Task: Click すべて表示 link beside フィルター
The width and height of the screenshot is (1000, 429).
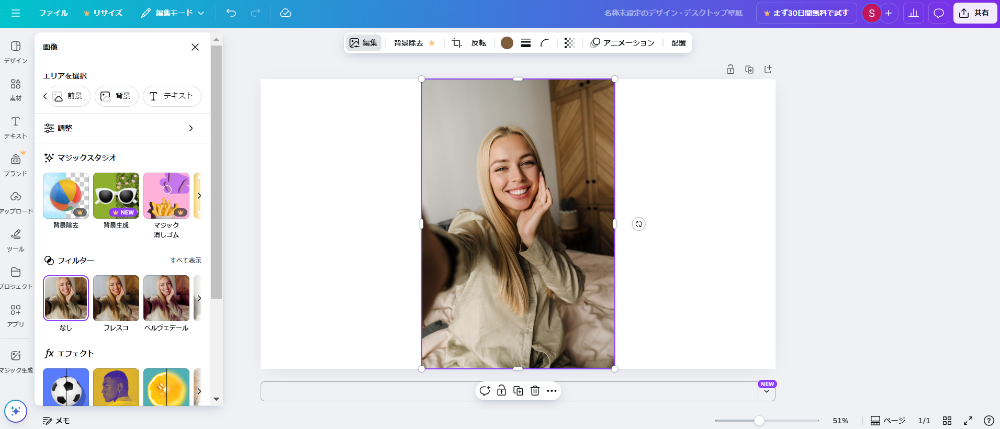Action: coord(185,260)
